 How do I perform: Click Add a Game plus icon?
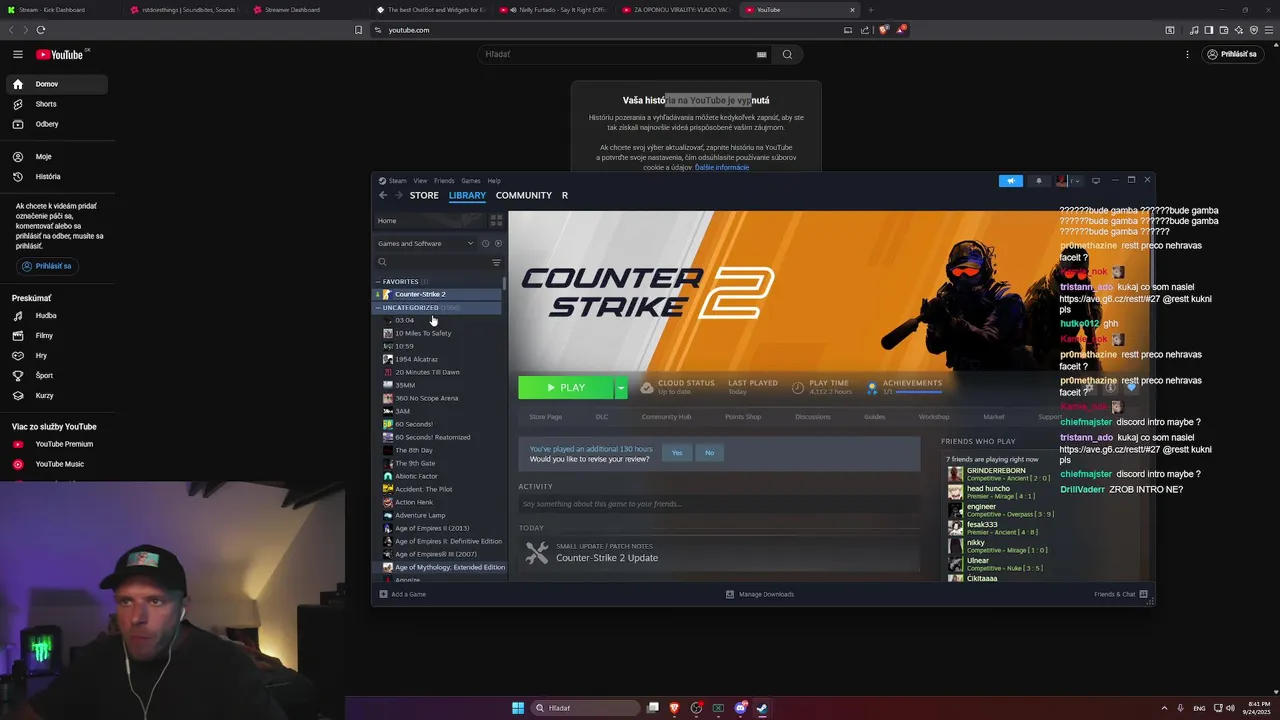[384, 594]
